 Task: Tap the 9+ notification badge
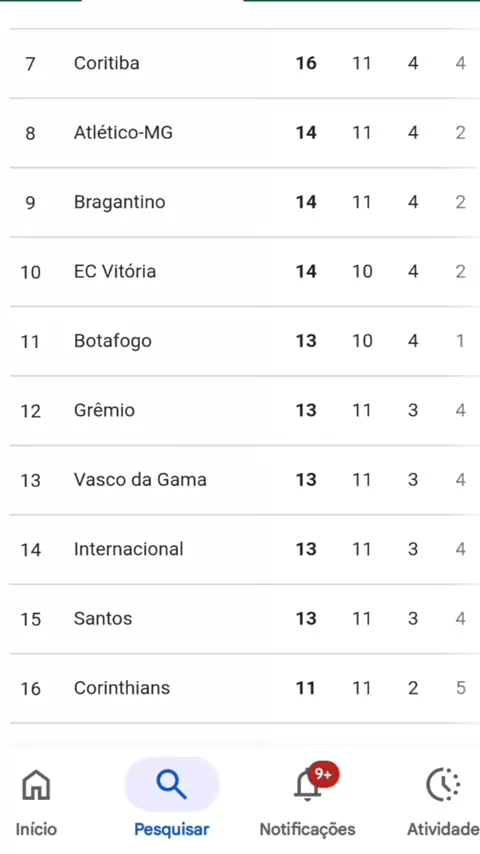tap(324, 774)
